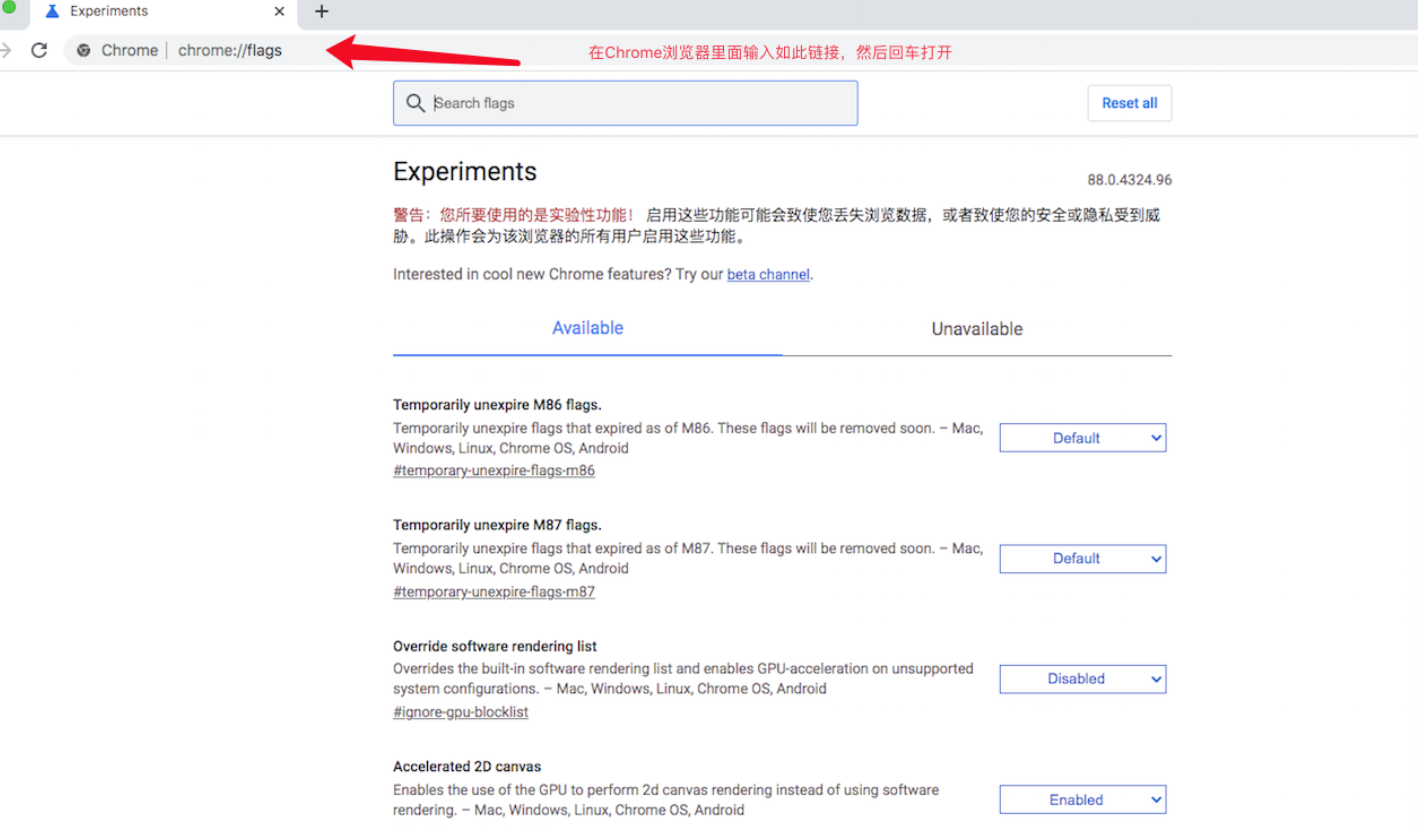Click the Temporarily unexpire M86 flags title
Image resolution: width=1418 pixels, height=826 pixels.
click(x=497, y=405)
